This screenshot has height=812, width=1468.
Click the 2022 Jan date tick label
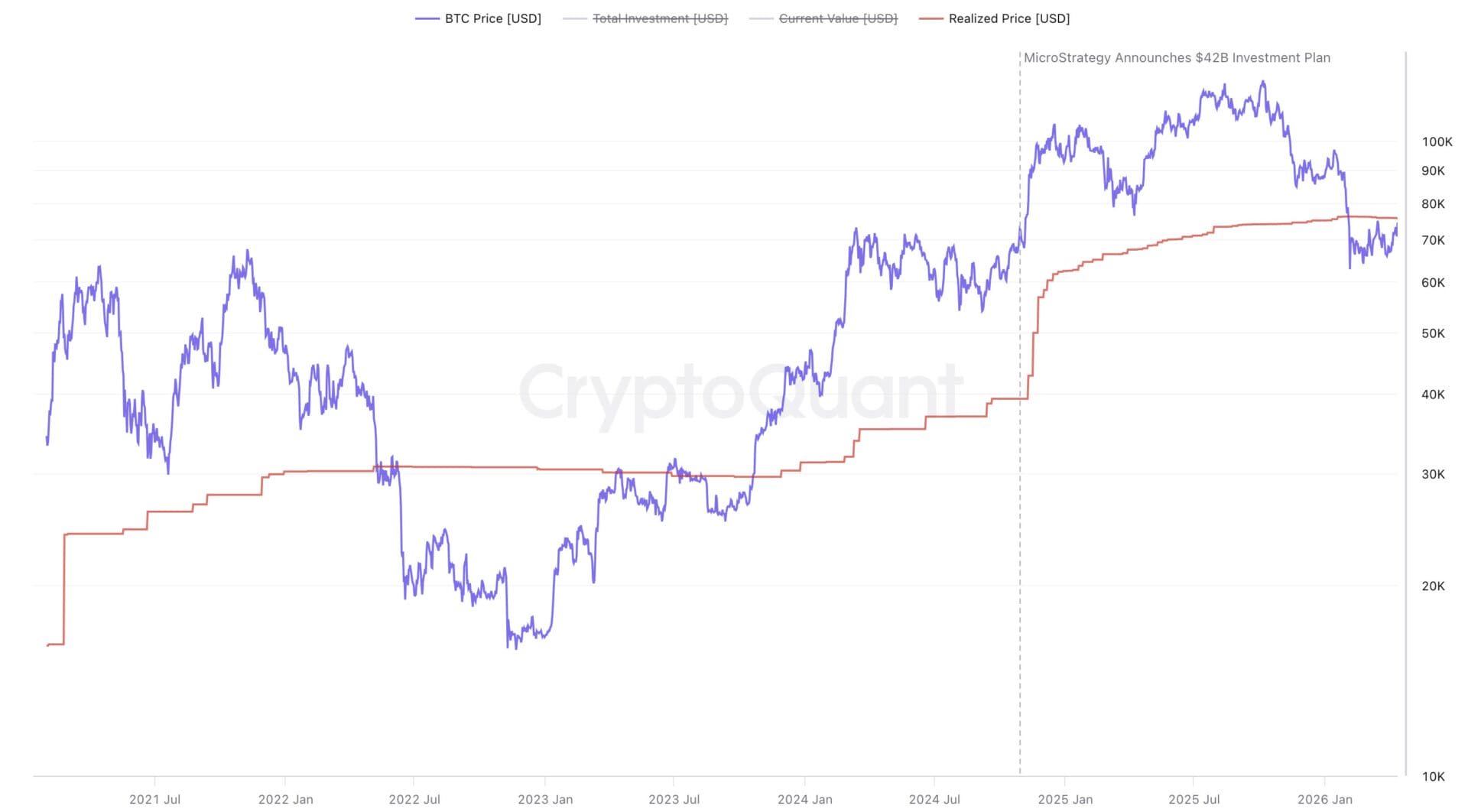285,799
